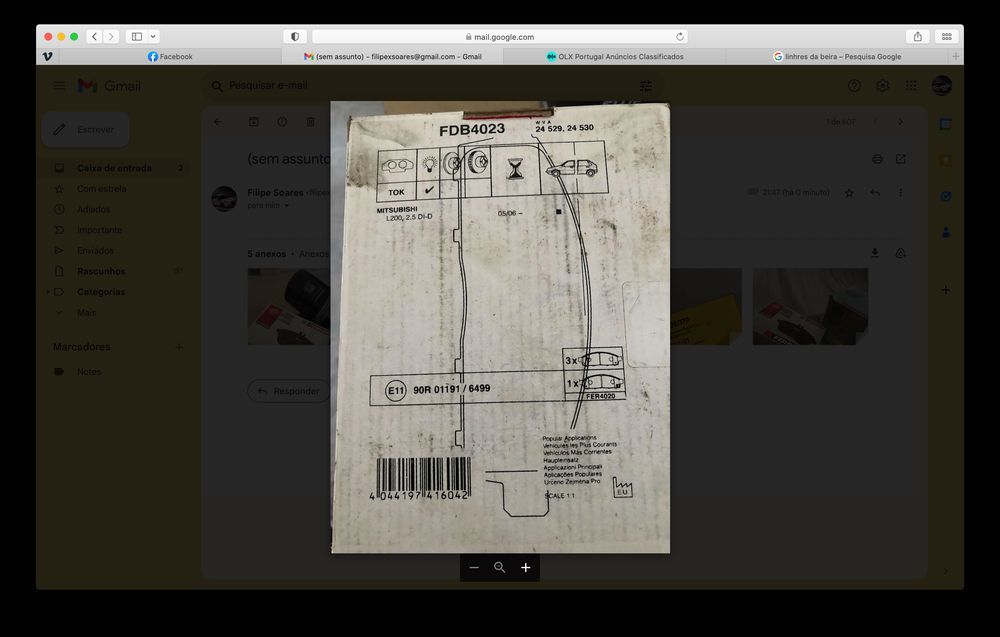
Task: Open sender Filipe Soares avatar
Action: point(224,198)
